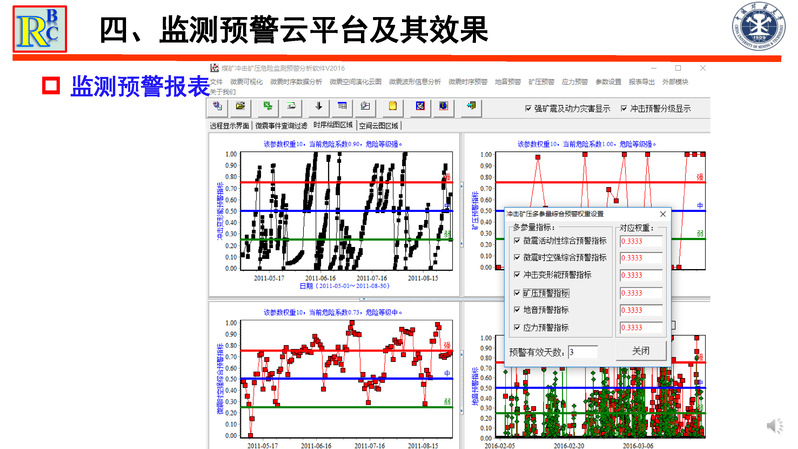The image size is (798, 449).
Task: Close the weight settings dialog with X
Action: click(662, 213)
